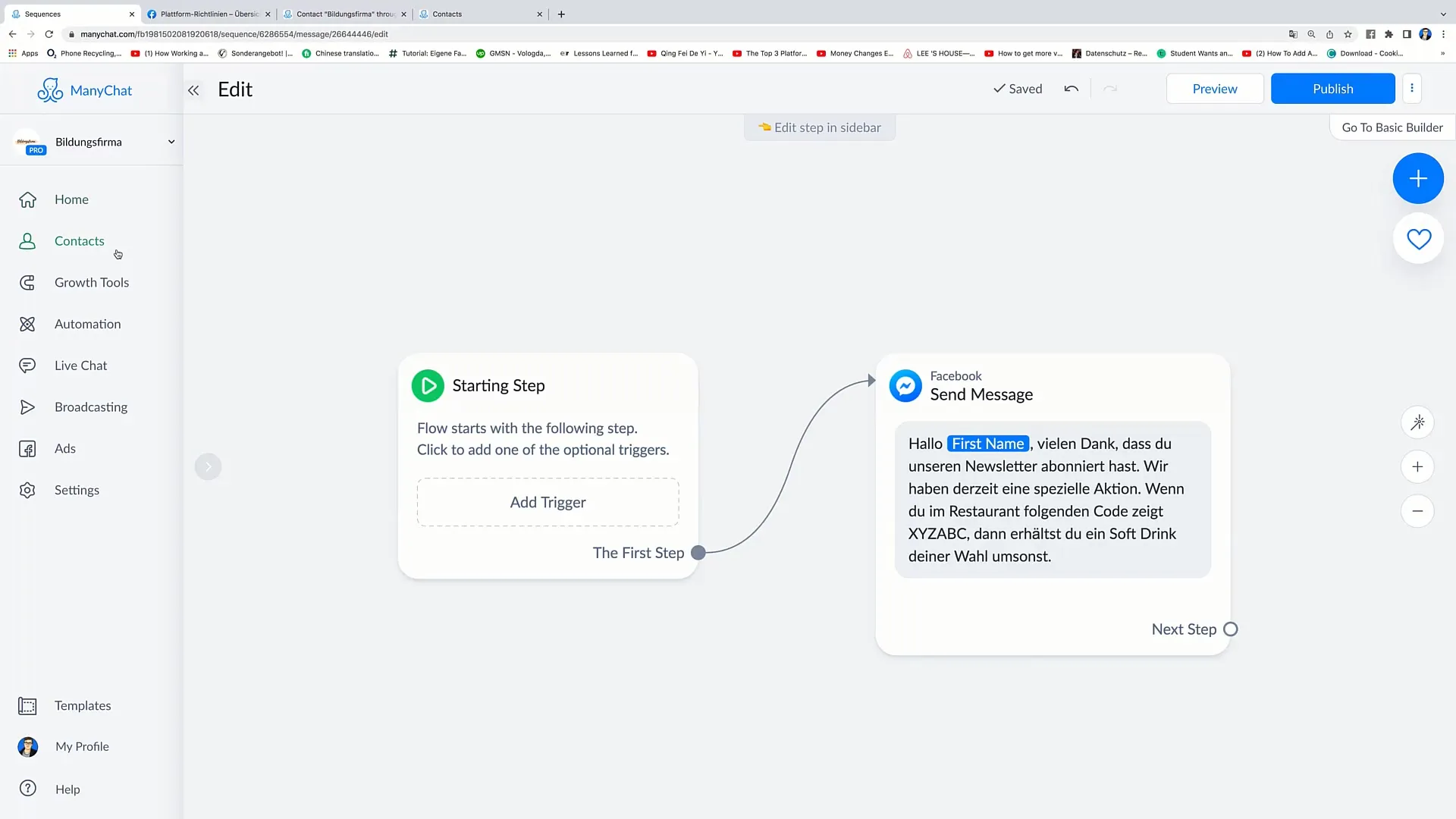Select the Starting Step node
Viewport: 1456px width, 819px height.
pyautogui.click(x=548, y=466)
